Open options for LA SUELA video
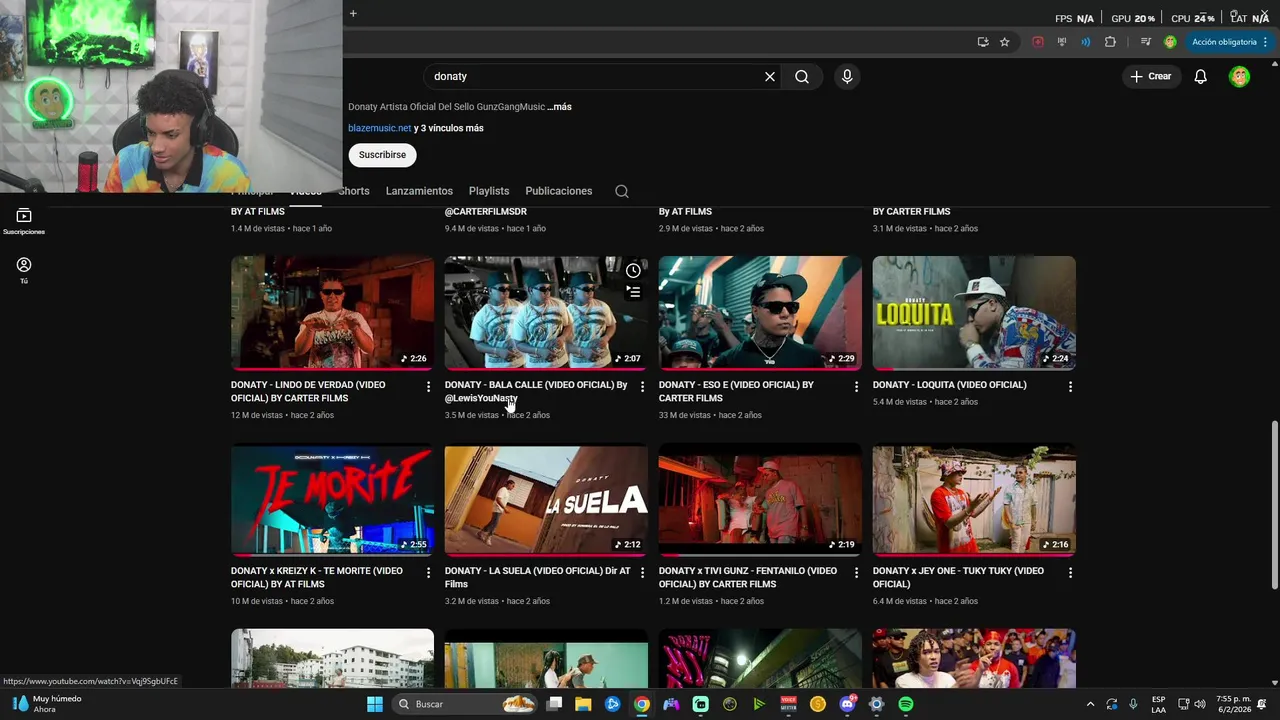1280x720 pixels. tap(642, 573)
